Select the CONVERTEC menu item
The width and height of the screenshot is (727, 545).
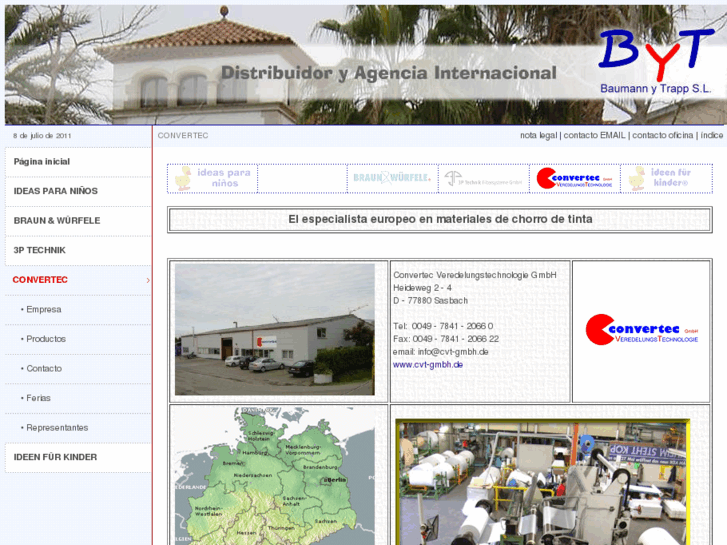click(40, 280)
